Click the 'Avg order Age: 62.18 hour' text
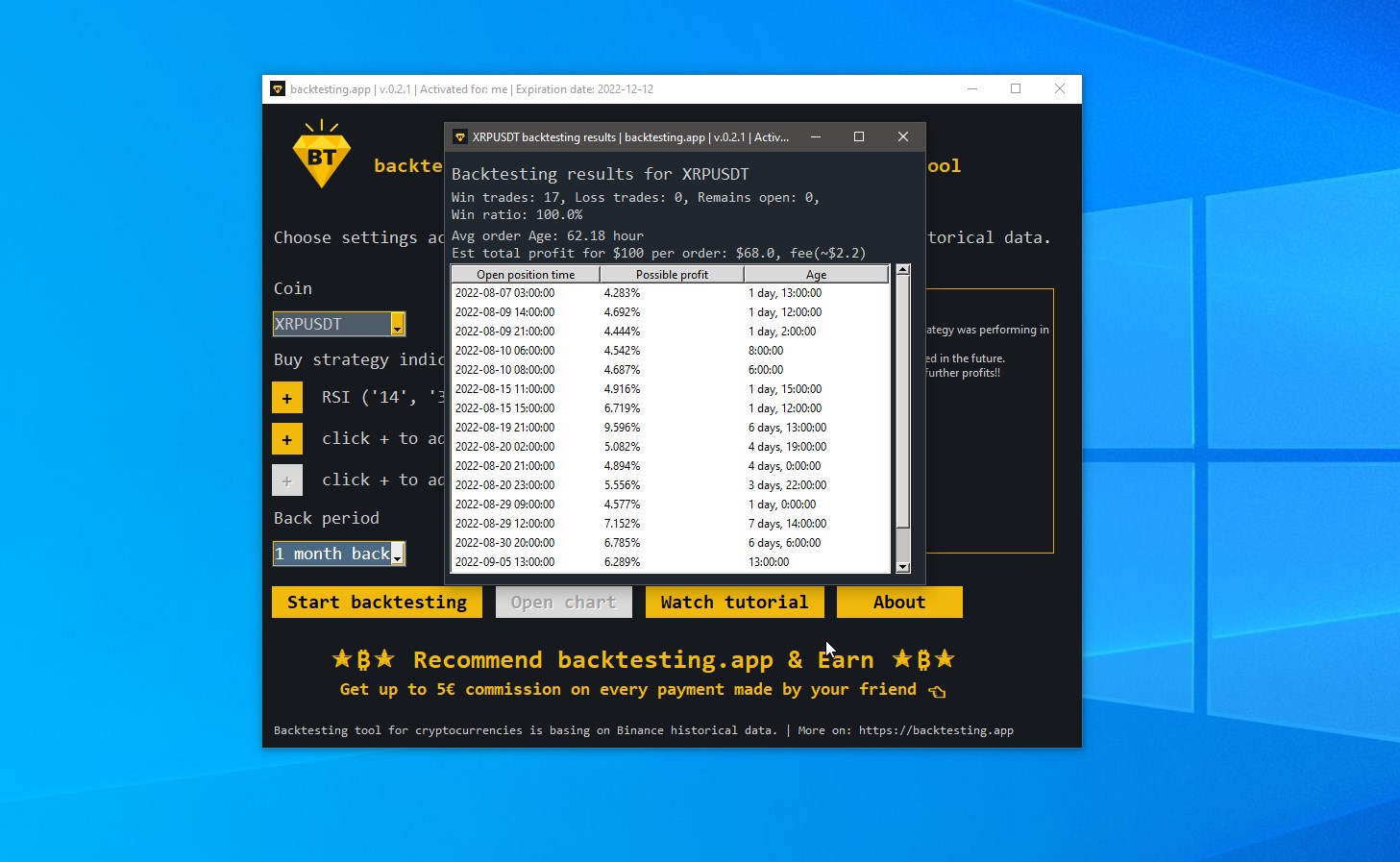Screen dimensions: 1400x862 [548, 235]
